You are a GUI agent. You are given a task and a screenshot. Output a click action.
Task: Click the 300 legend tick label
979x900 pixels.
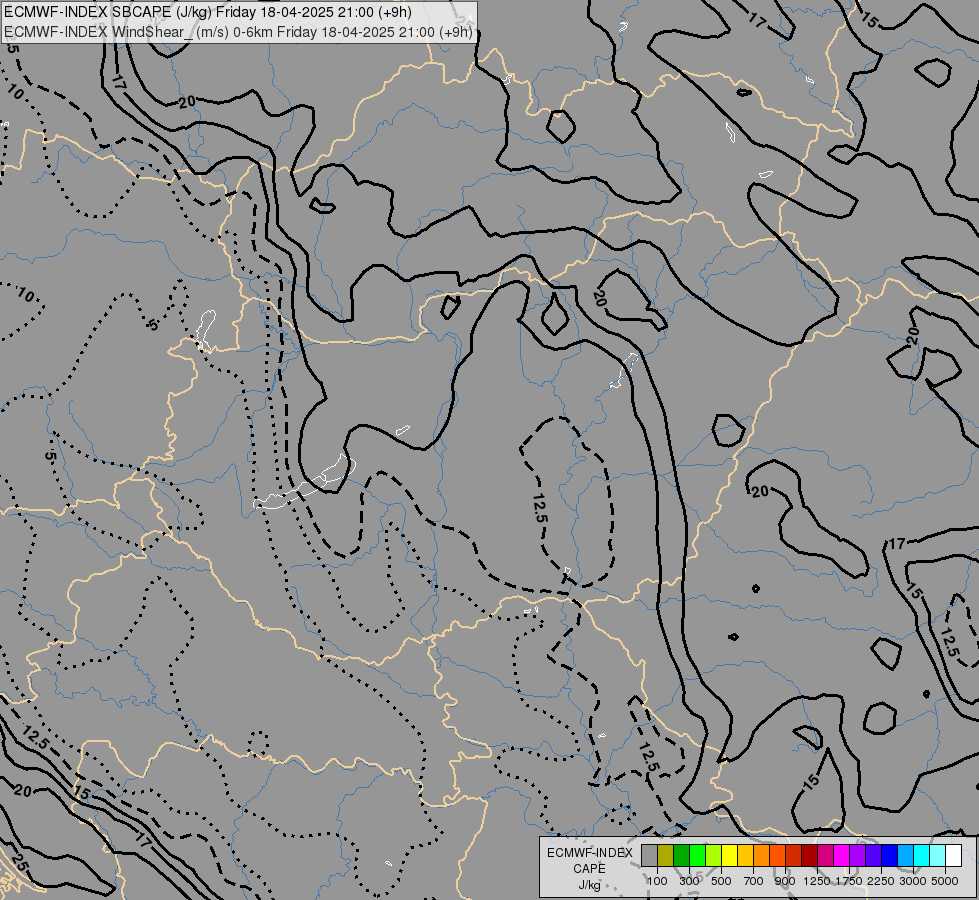(689, 881)
